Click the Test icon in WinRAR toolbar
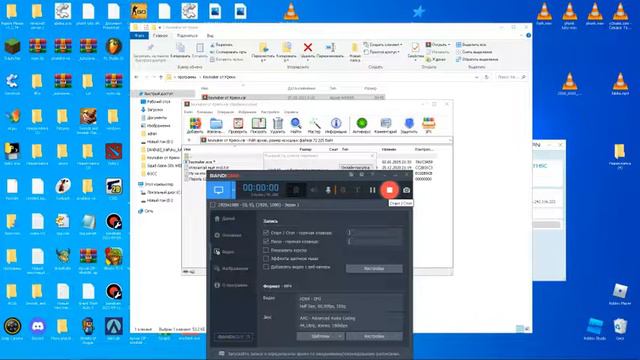The height and width of the screenshot is (360, 640). 238,126
